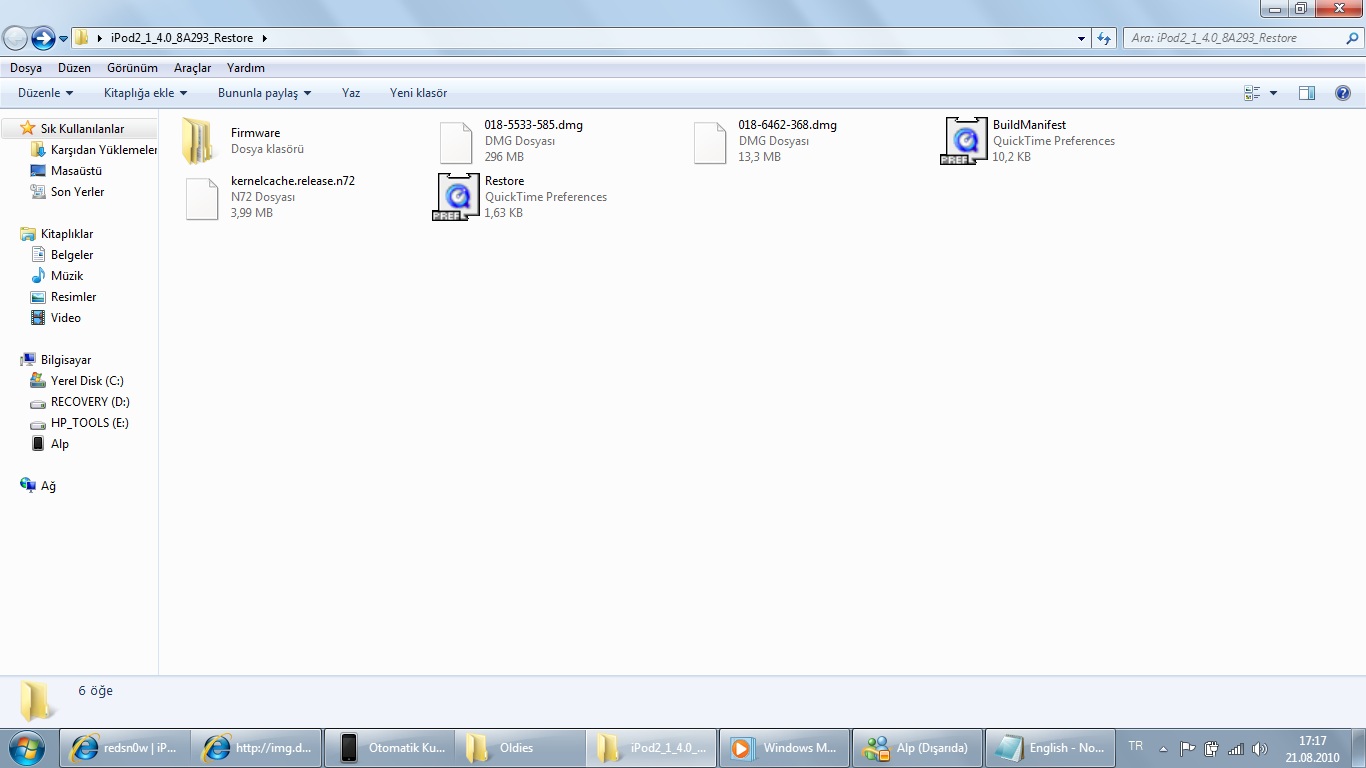Image resolution: width=1366 pixels, height=768 pixels.
Task: Select Sık Kullanılanlar in navigation pane
Action: coord(82,129)
